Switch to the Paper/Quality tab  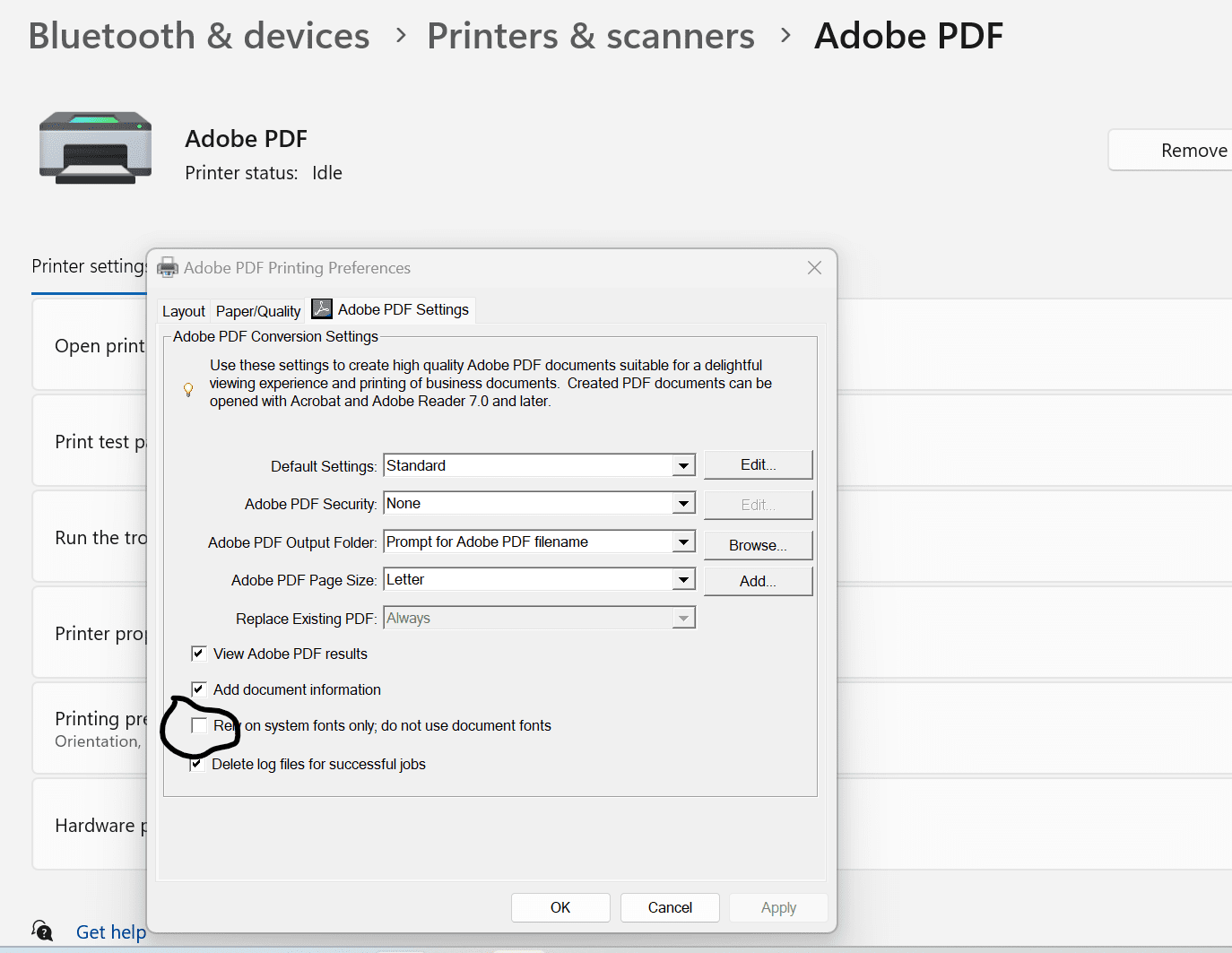pos(258,311)
